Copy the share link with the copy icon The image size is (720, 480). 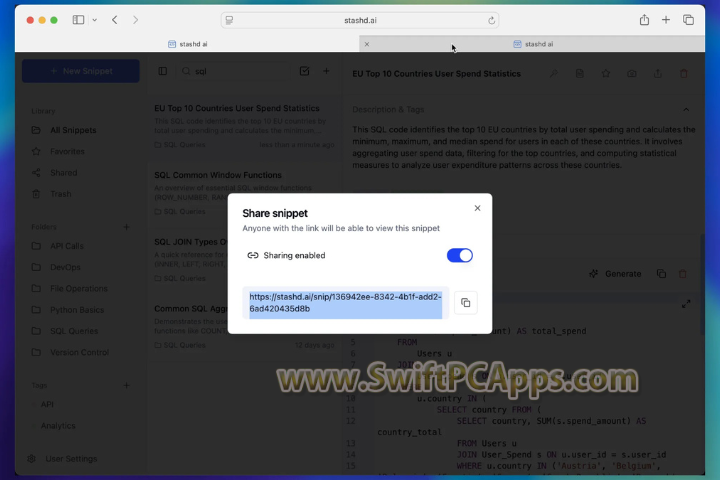466,303
